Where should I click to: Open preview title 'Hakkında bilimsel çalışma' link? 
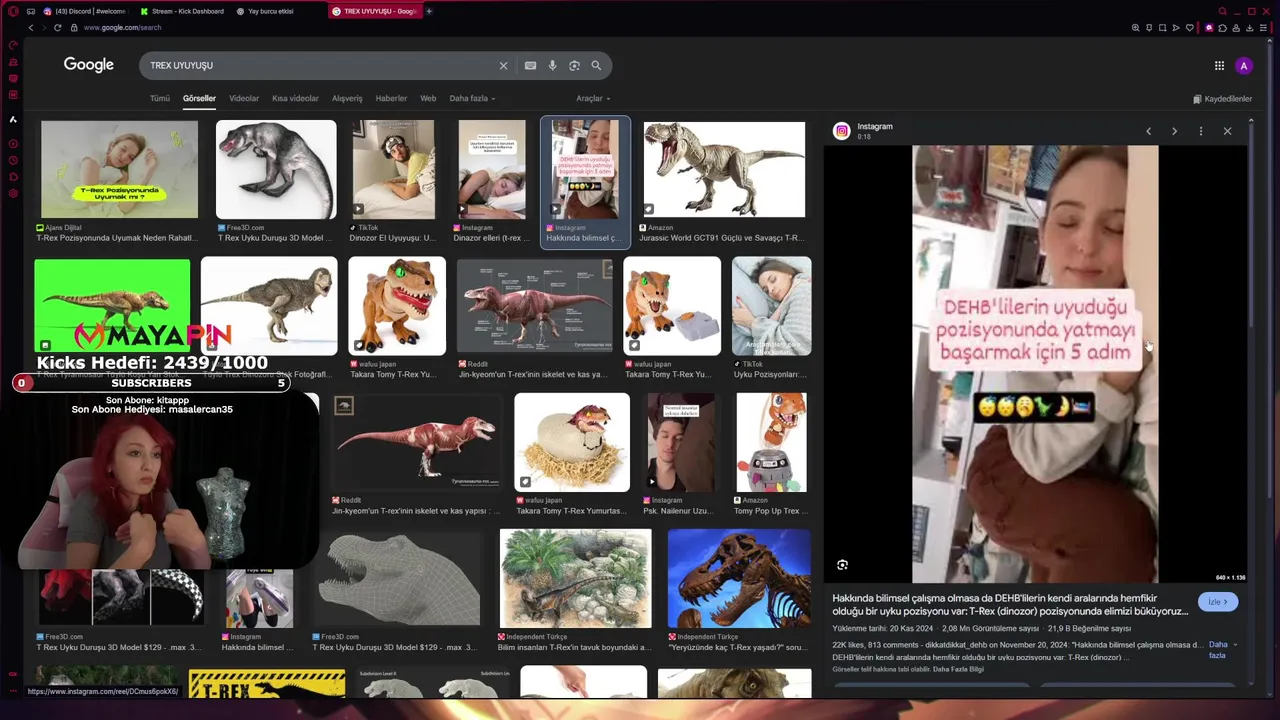click(x=1010, y=605)
